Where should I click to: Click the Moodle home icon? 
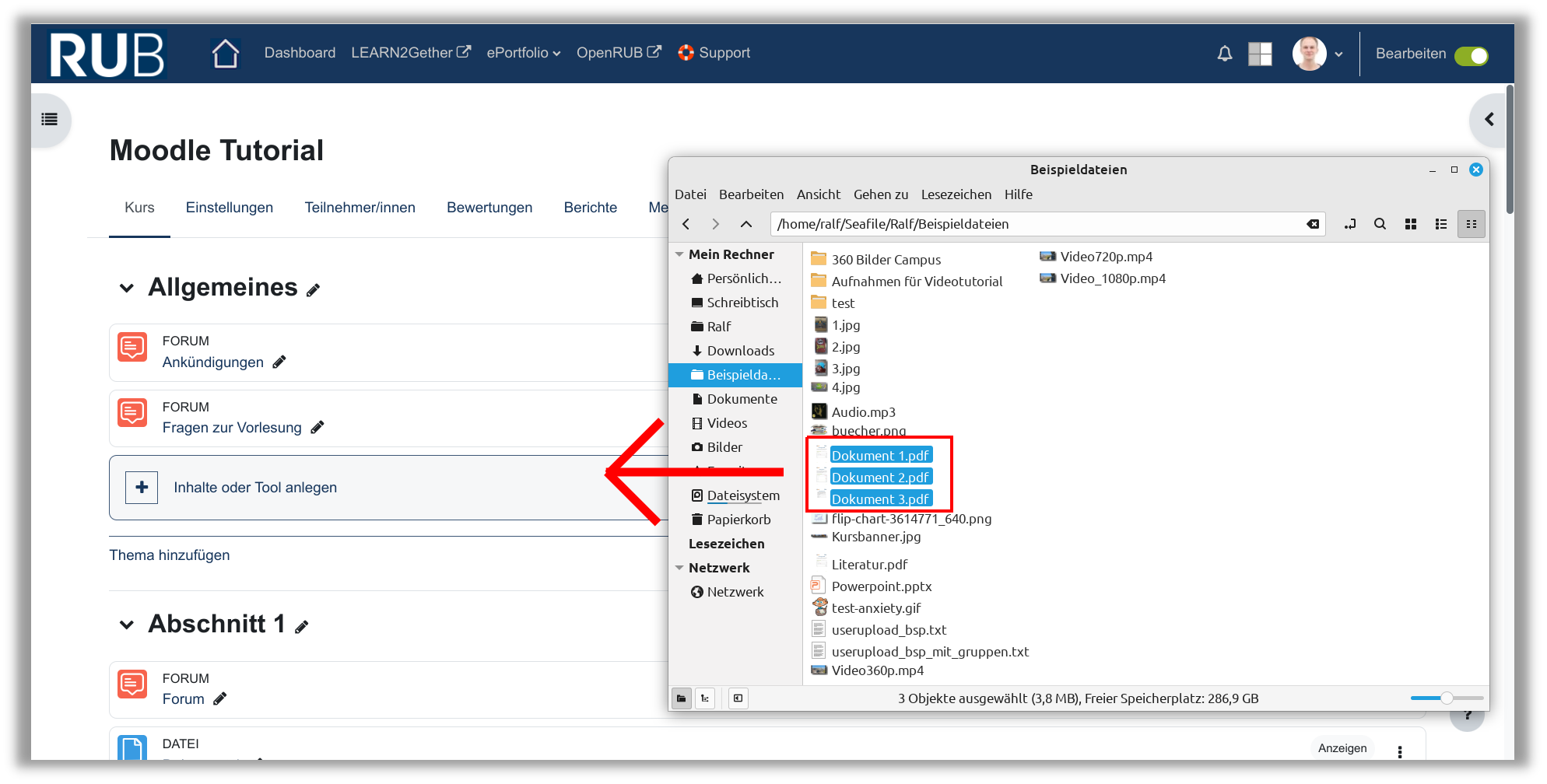225,54
